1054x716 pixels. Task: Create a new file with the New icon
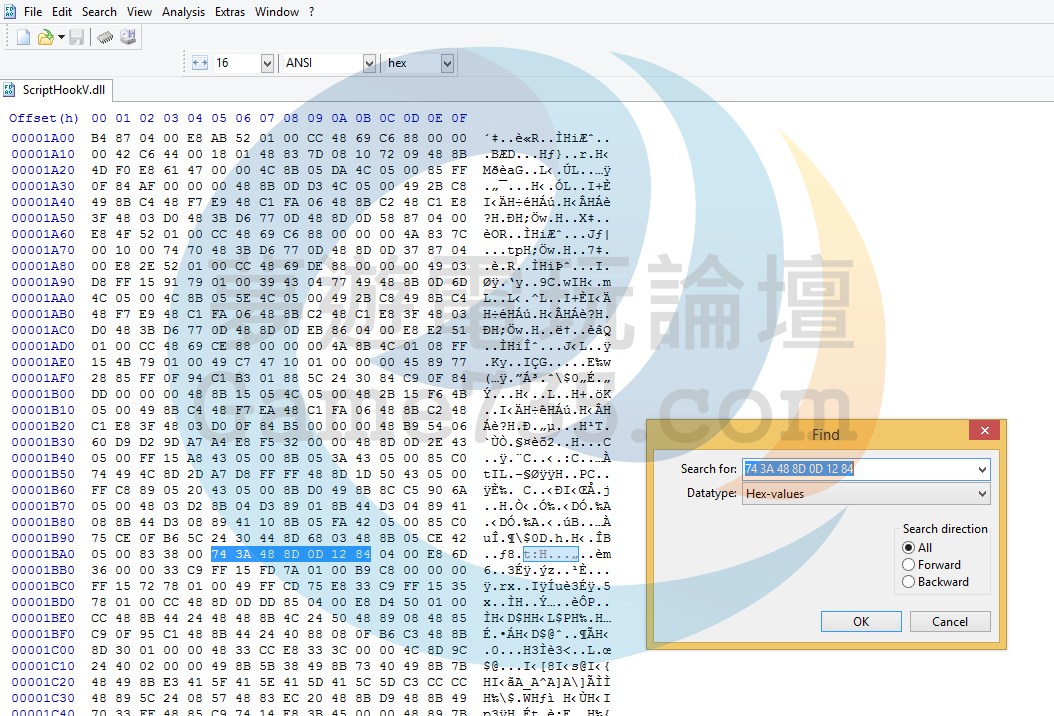(x=23, y=37)
